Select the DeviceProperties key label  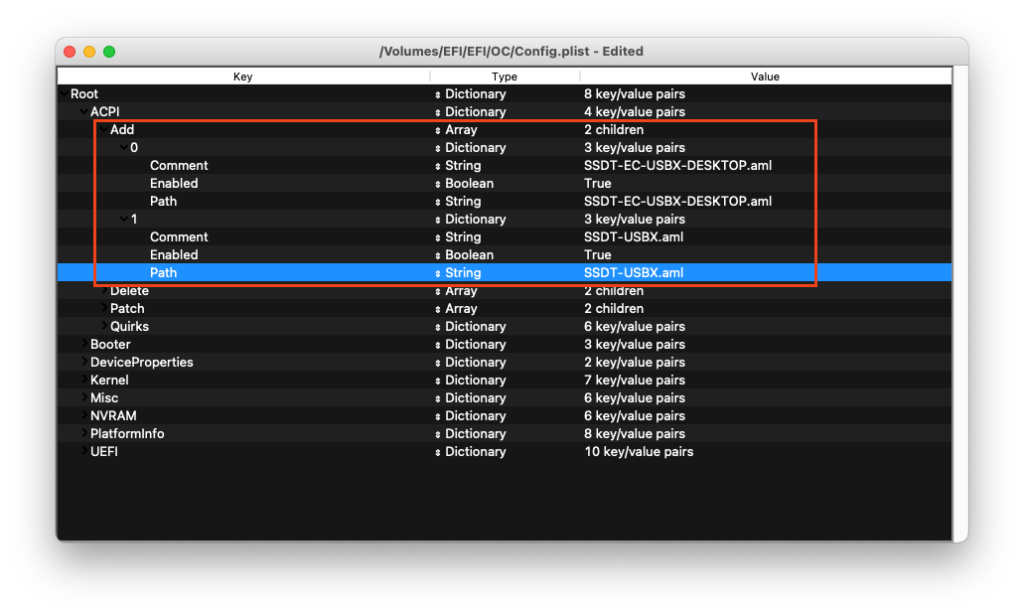tap(142, 362)
